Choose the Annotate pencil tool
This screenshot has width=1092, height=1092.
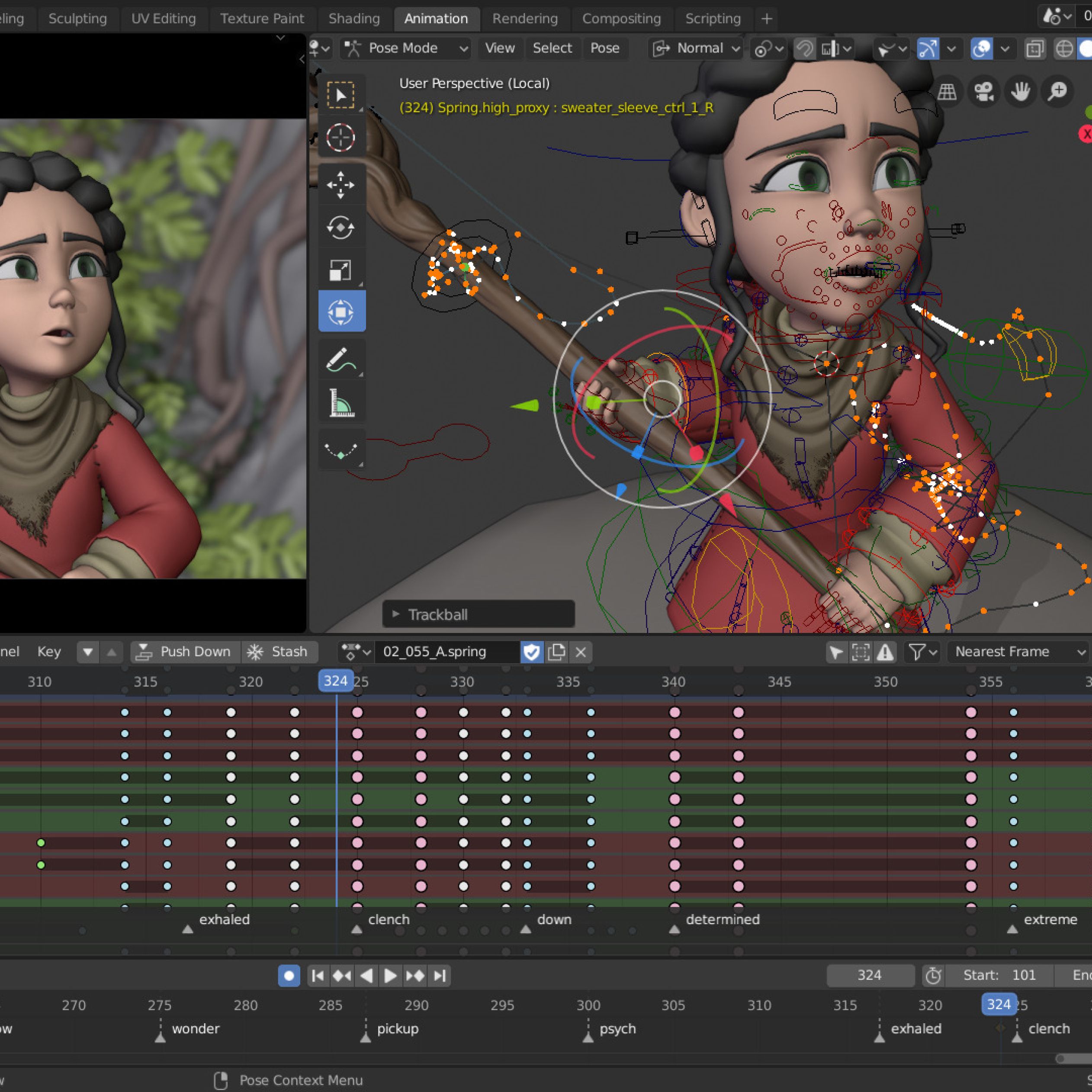pyautogui.click(x=340, y=360)
